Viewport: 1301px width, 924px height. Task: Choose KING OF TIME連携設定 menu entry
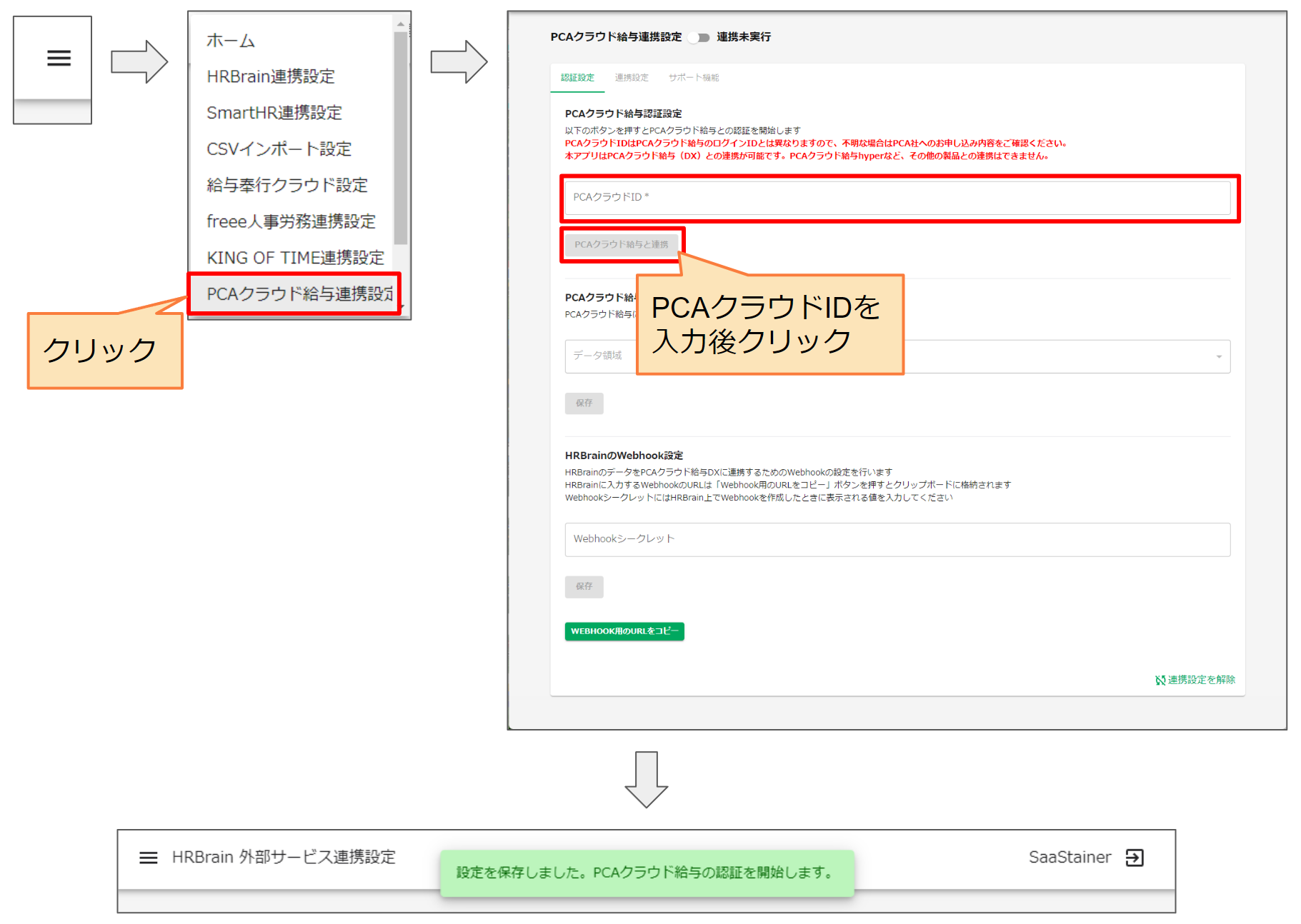tap(295, 258)
